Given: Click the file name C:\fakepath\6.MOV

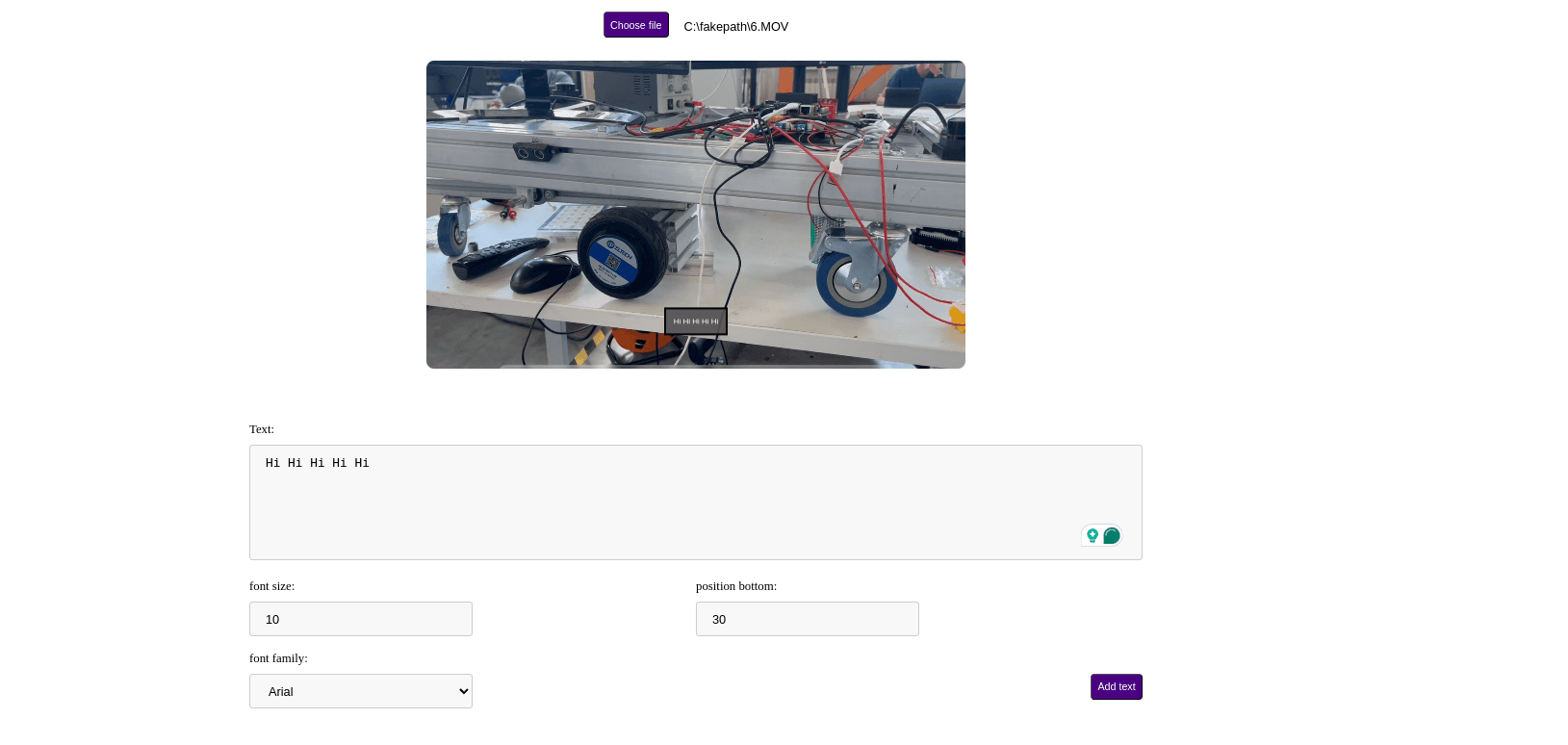Looking at the screenshot, I should 736,27.
